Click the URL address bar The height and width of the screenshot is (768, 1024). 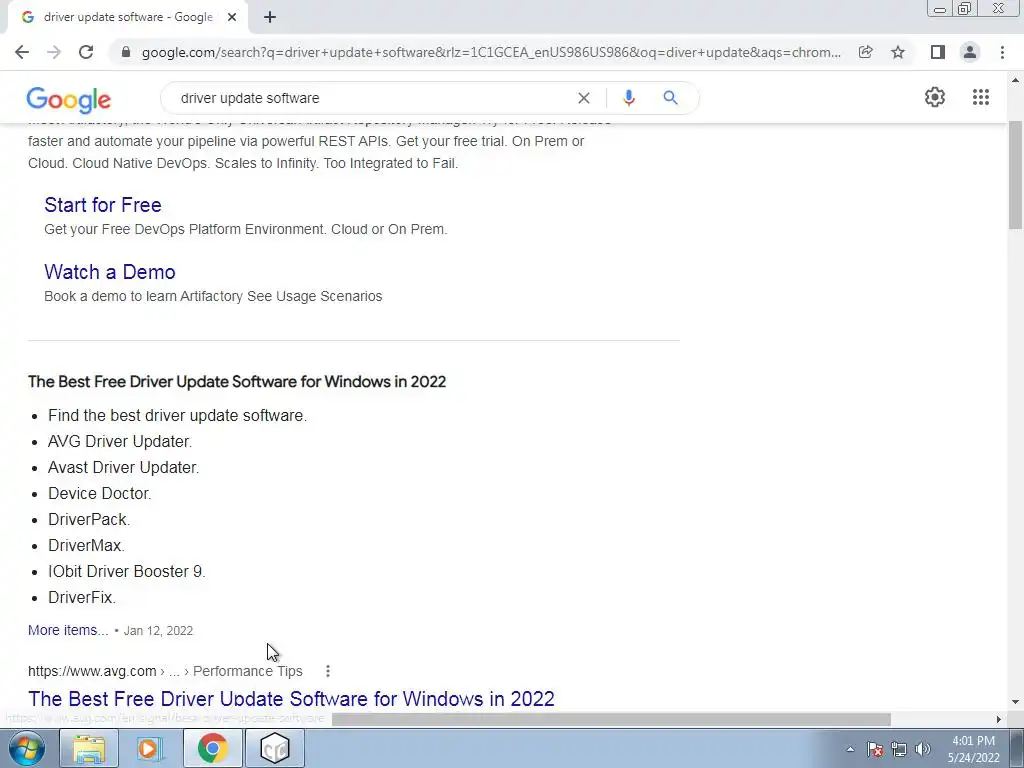point(491,52)
